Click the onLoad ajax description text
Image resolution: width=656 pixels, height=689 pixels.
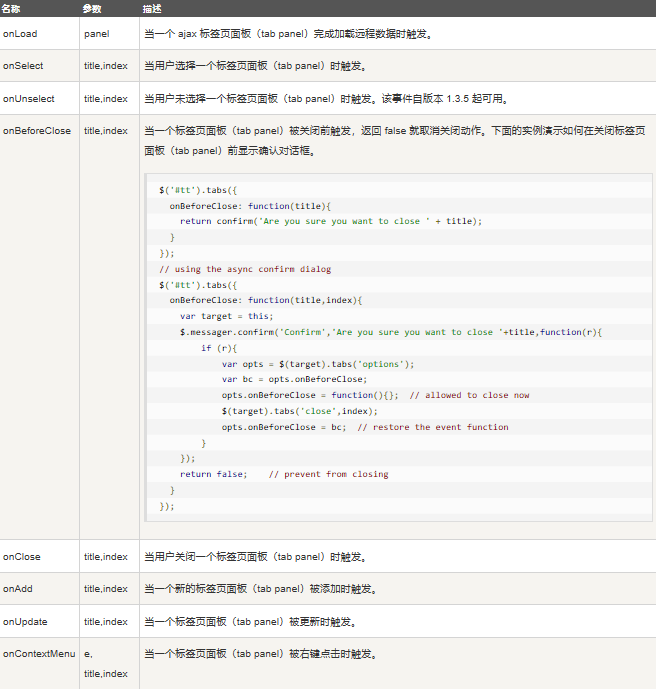click(x=289, y=34)
